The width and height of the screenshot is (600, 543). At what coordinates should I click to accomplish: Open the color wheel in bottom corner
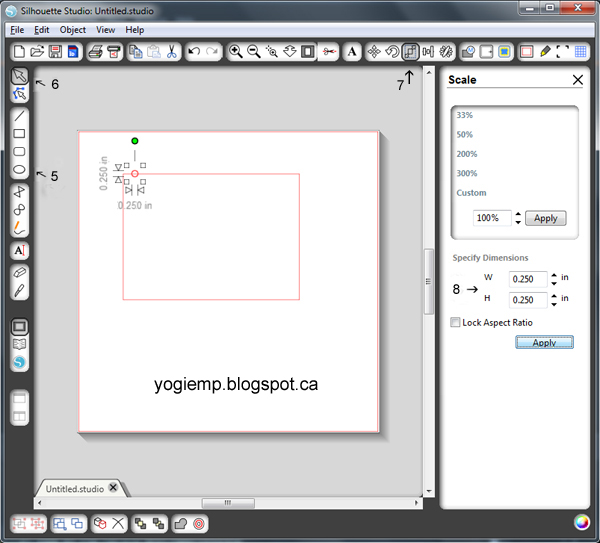pyautogui.click(x=581, y=522)
